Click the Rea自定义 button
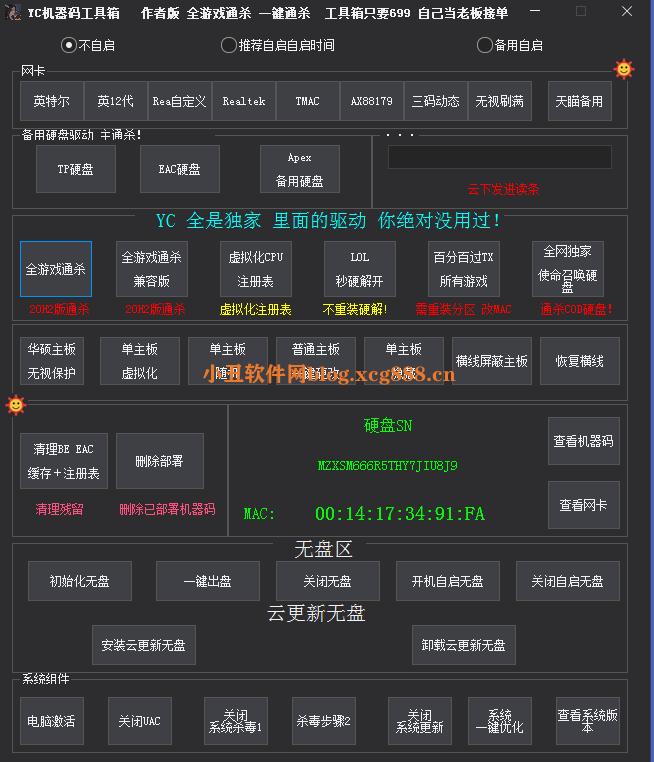 [x=180, y=101]
